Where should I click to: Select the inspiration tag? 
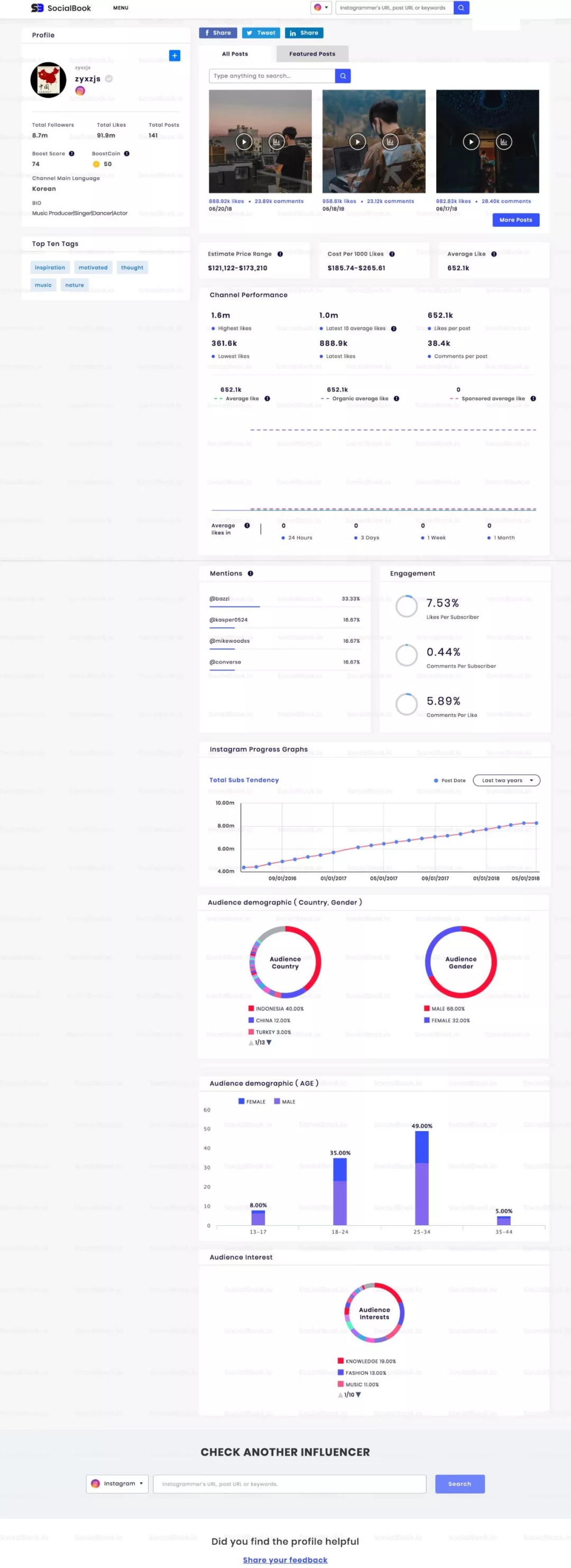click(50, 267)
